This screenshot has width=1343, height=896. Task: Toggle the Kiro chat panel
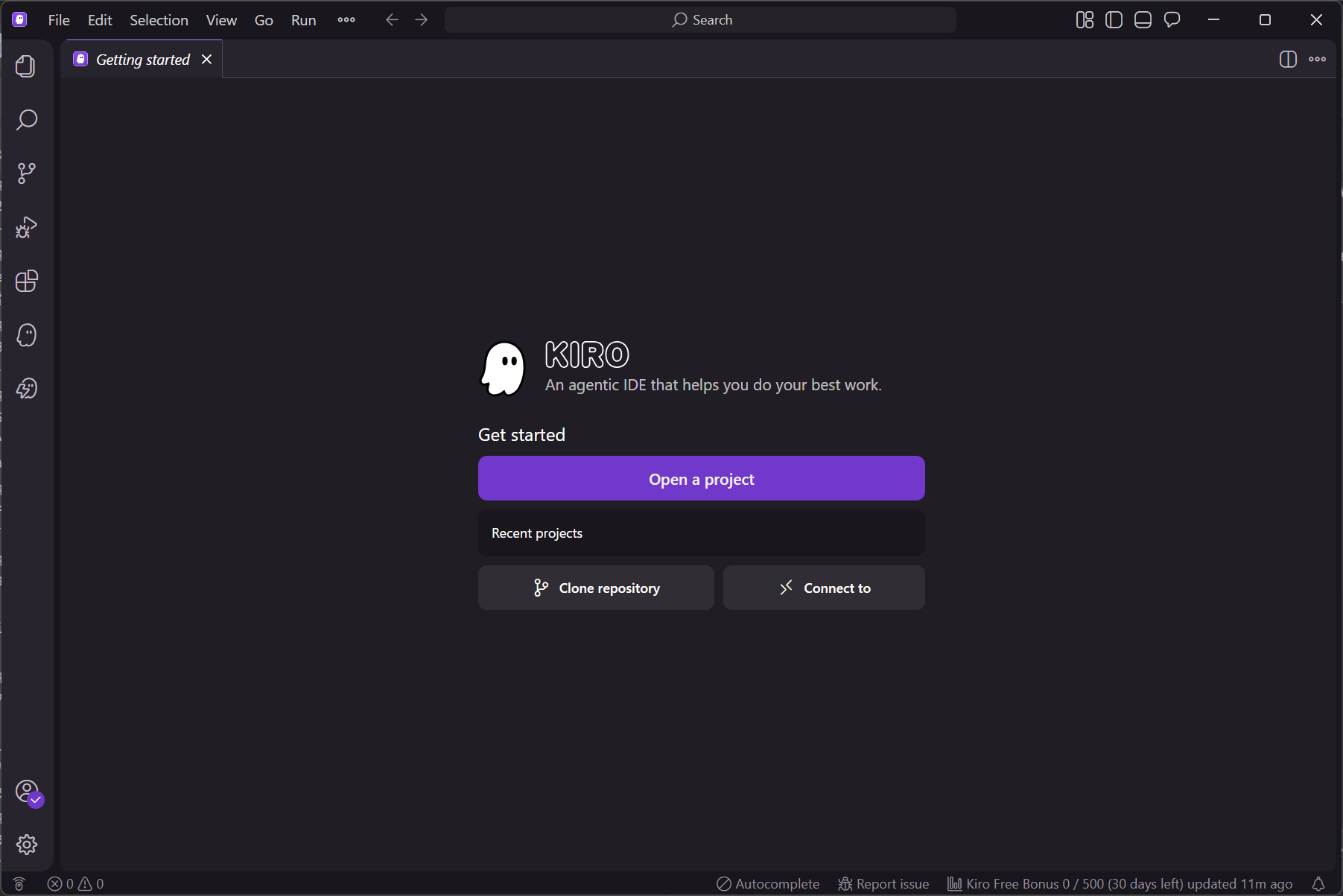pos(1172,20)
